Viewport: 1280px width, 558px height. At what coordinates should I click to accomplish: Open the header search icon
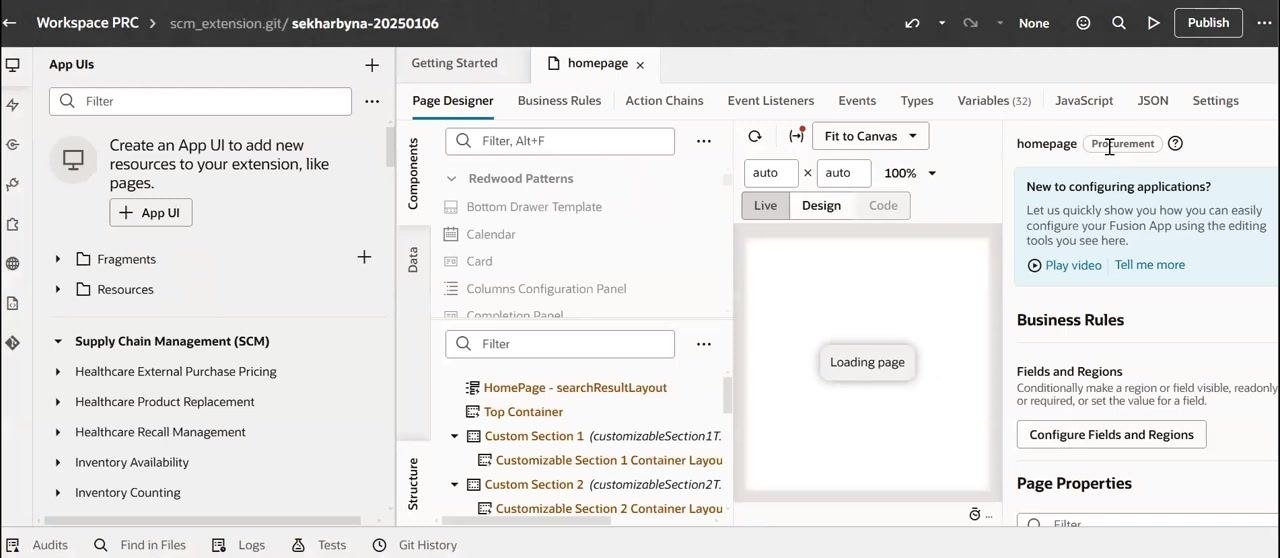[x=1119, y=23]
